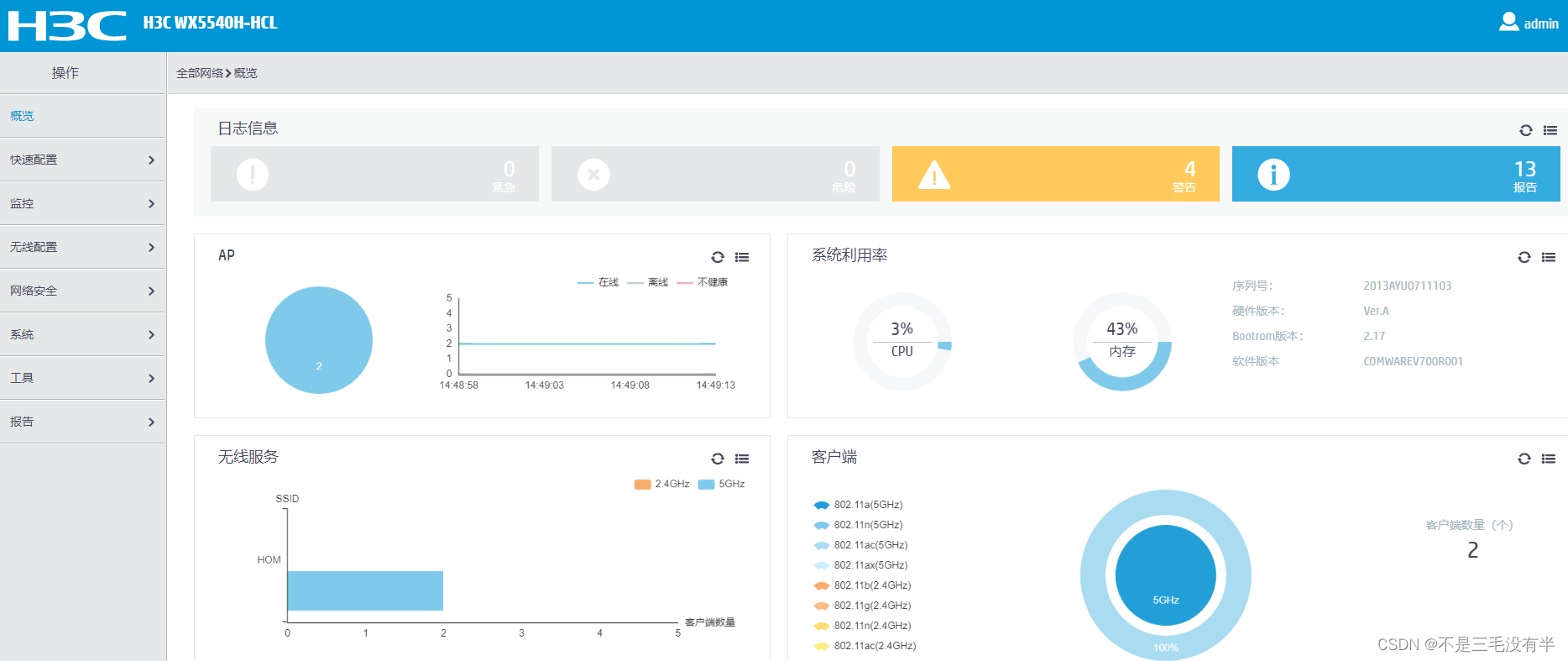Click software version COMWAREV700R001

pos(1413,361)
